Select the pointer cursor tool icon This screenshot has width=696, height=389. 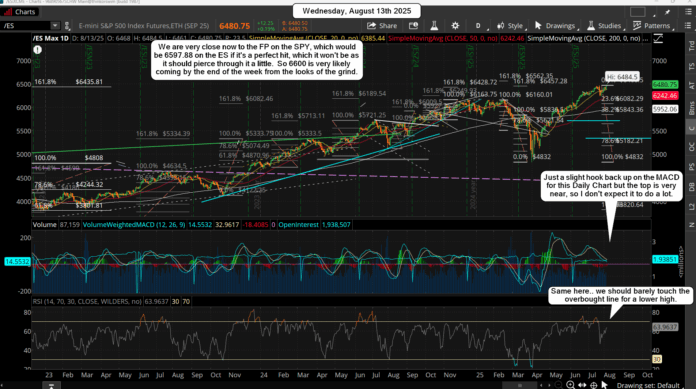coord(604,385)
